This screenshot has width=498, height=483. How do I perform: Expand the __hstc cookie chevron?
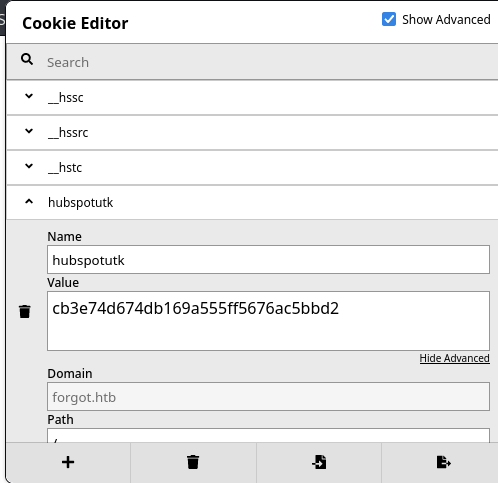click(29, 166)
